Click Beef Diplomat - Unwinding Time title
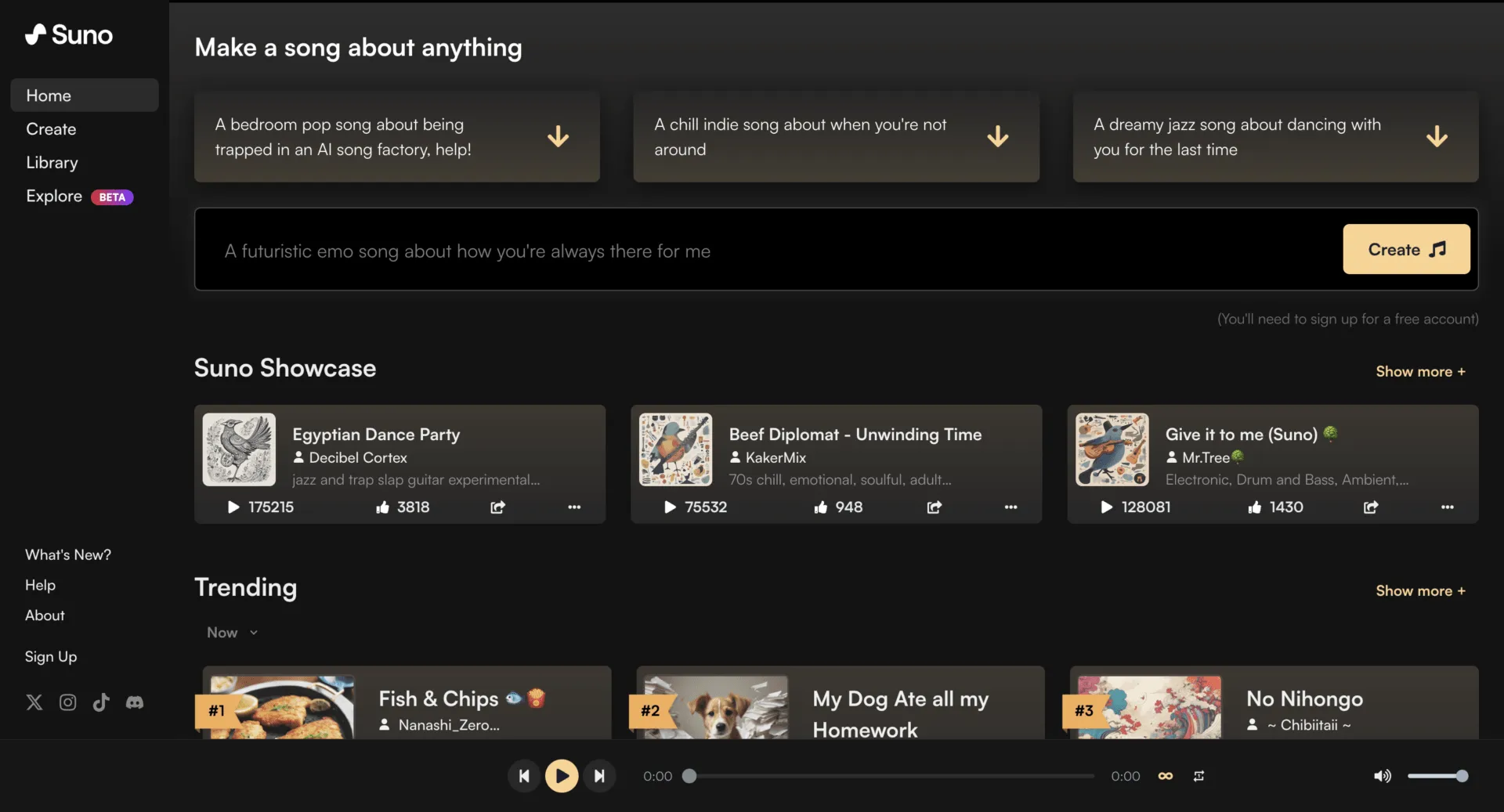The width and height of the screenshot is (1504, 812). coord(855,434)
